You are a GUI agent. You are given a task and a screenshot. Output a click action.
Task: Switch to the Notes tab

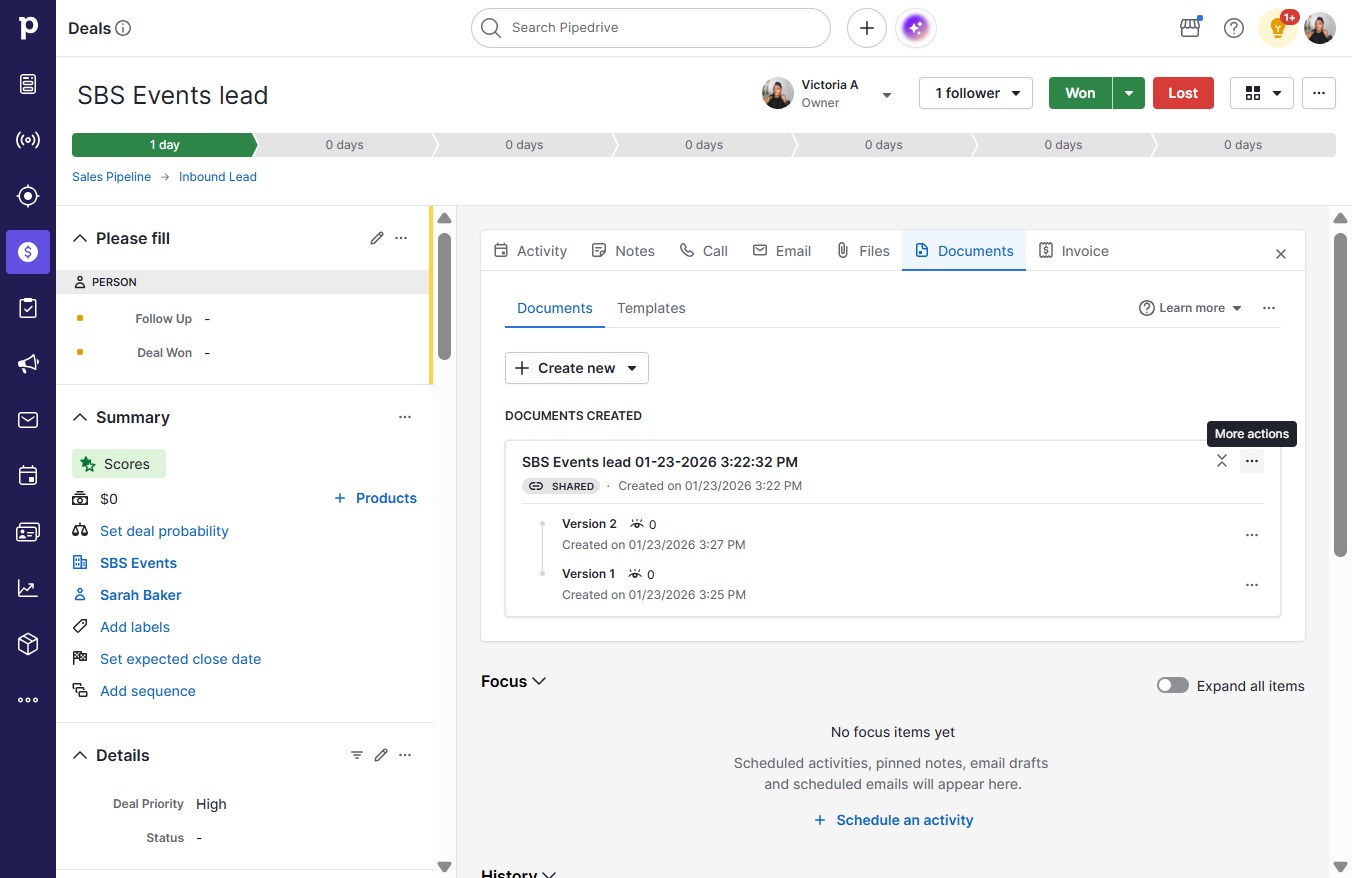[x=623, y=251]
